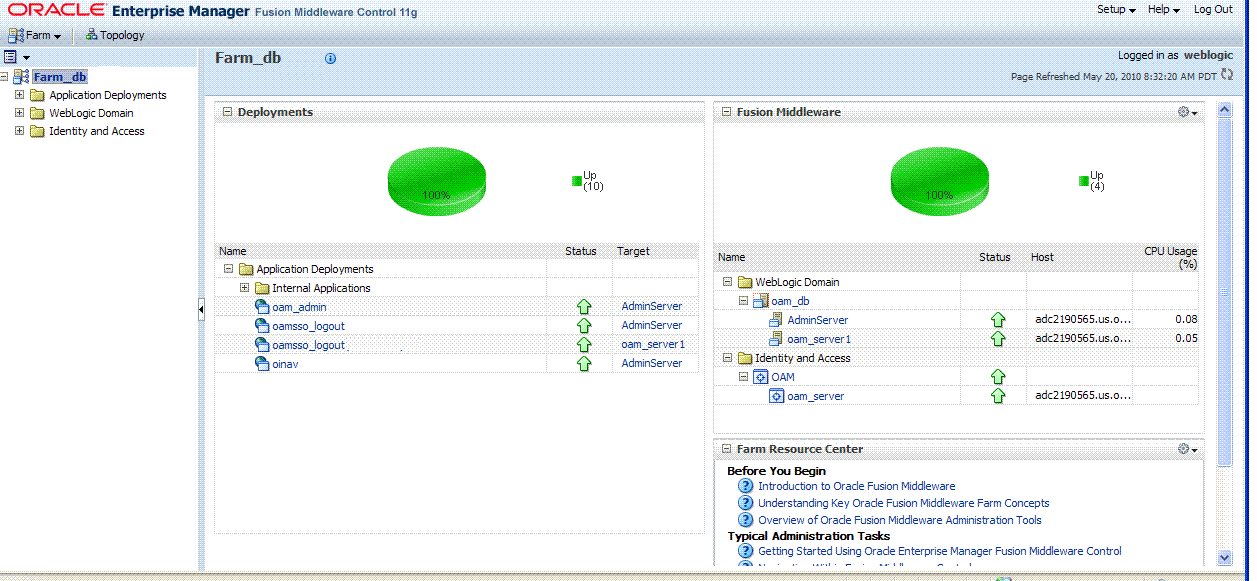1257x581 pixels.
Task: Open the oinav deployment link
Action: coord(285,364)
